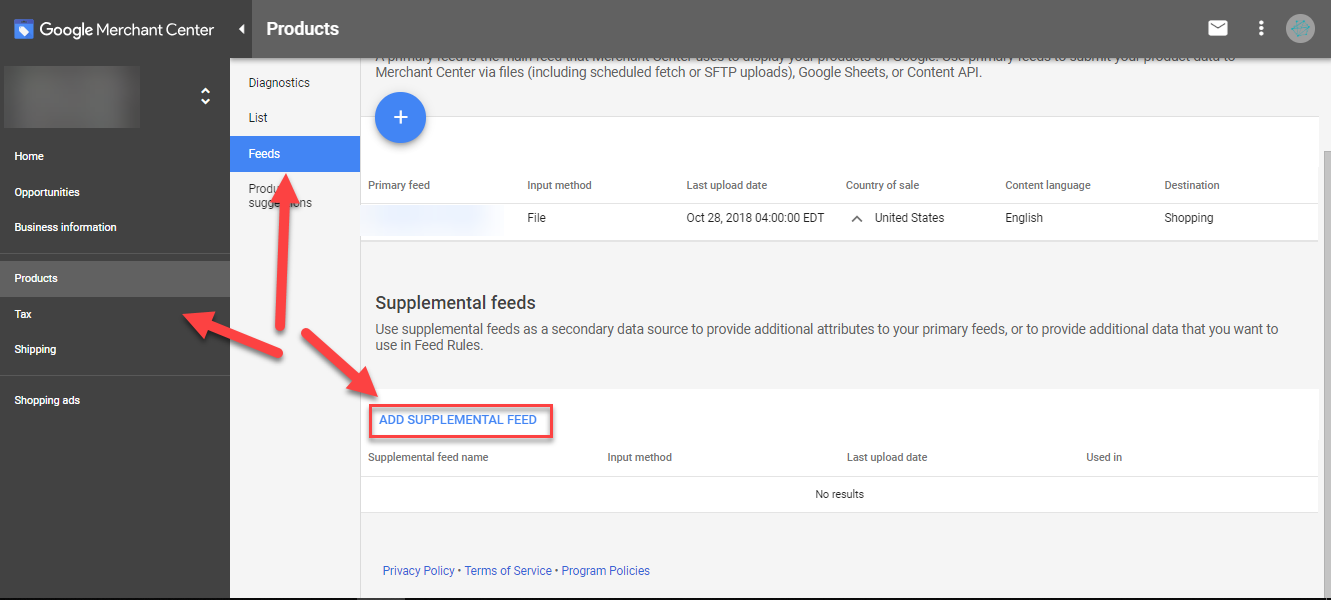Switch to the Diagnostics tab
1331x600 pixels.
(x=279, y=83)
